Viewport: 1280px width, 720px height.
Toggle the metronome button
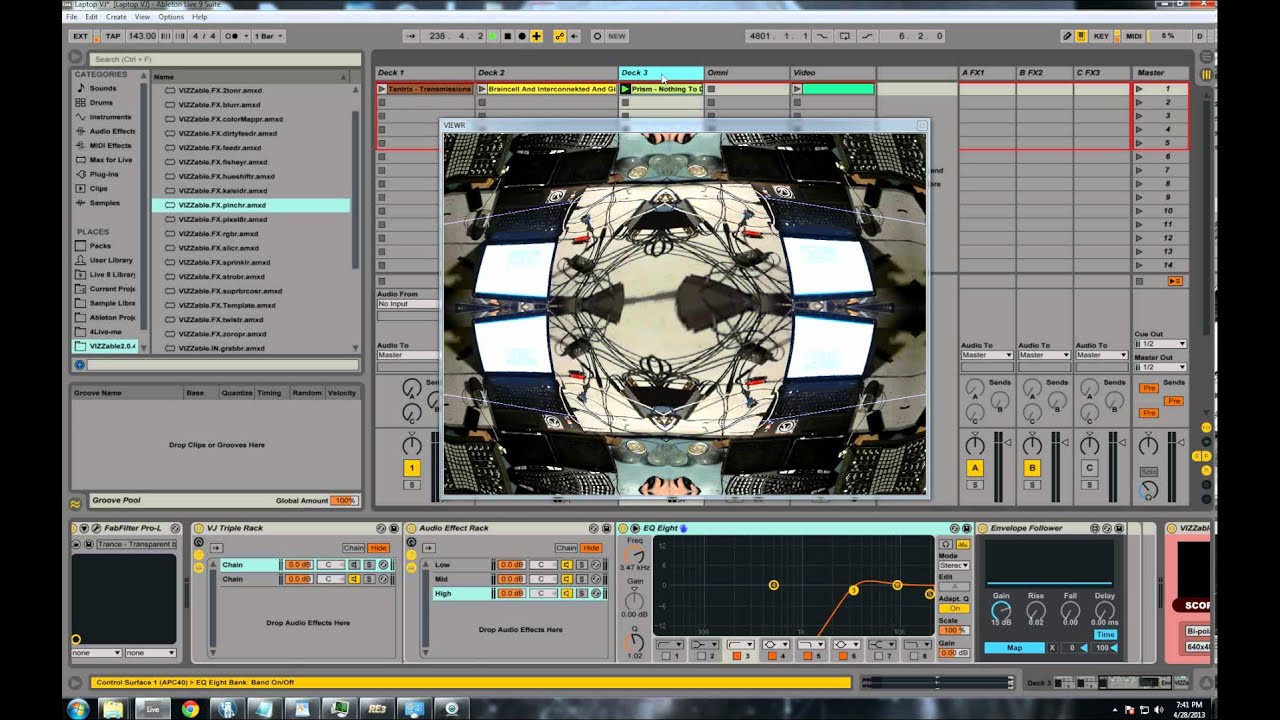click(234, 36)
